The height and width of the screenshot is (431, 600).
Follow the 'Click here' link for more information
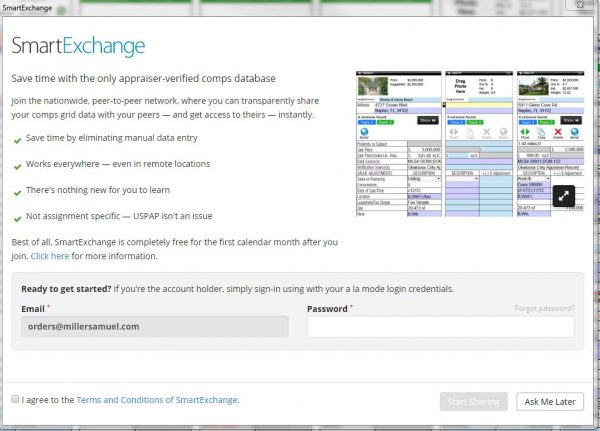pos(50,256)
